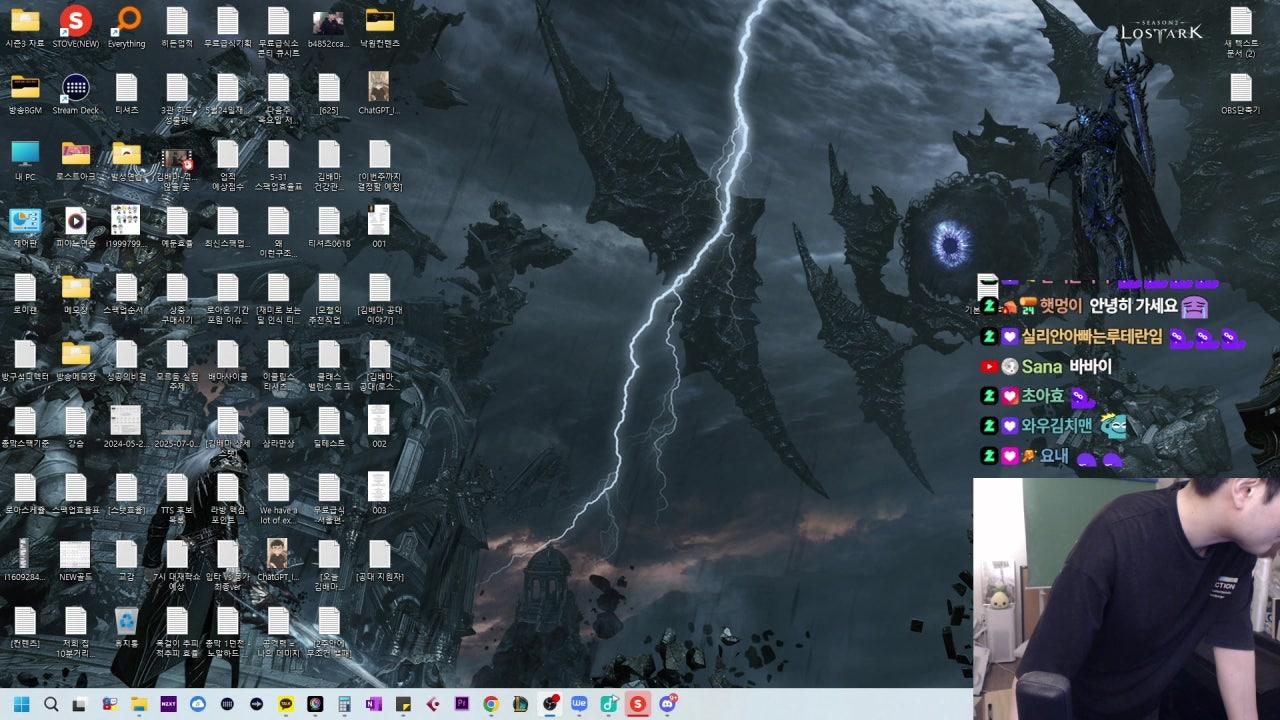Click the 와우김치맨 chat name
The height and width of the screenshot is (720, 1280).
[x=1057, y=426]
